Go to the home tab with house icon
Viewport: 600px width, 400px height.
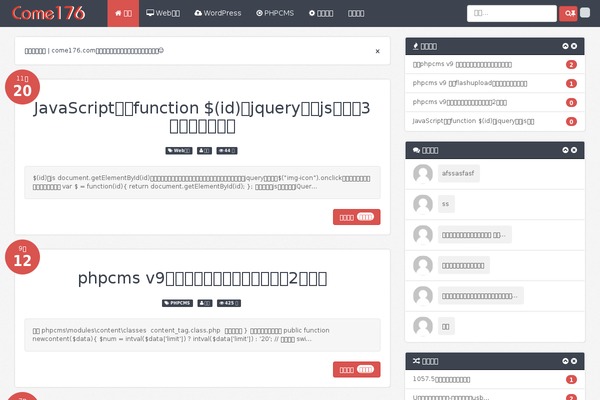coord(123,13)
